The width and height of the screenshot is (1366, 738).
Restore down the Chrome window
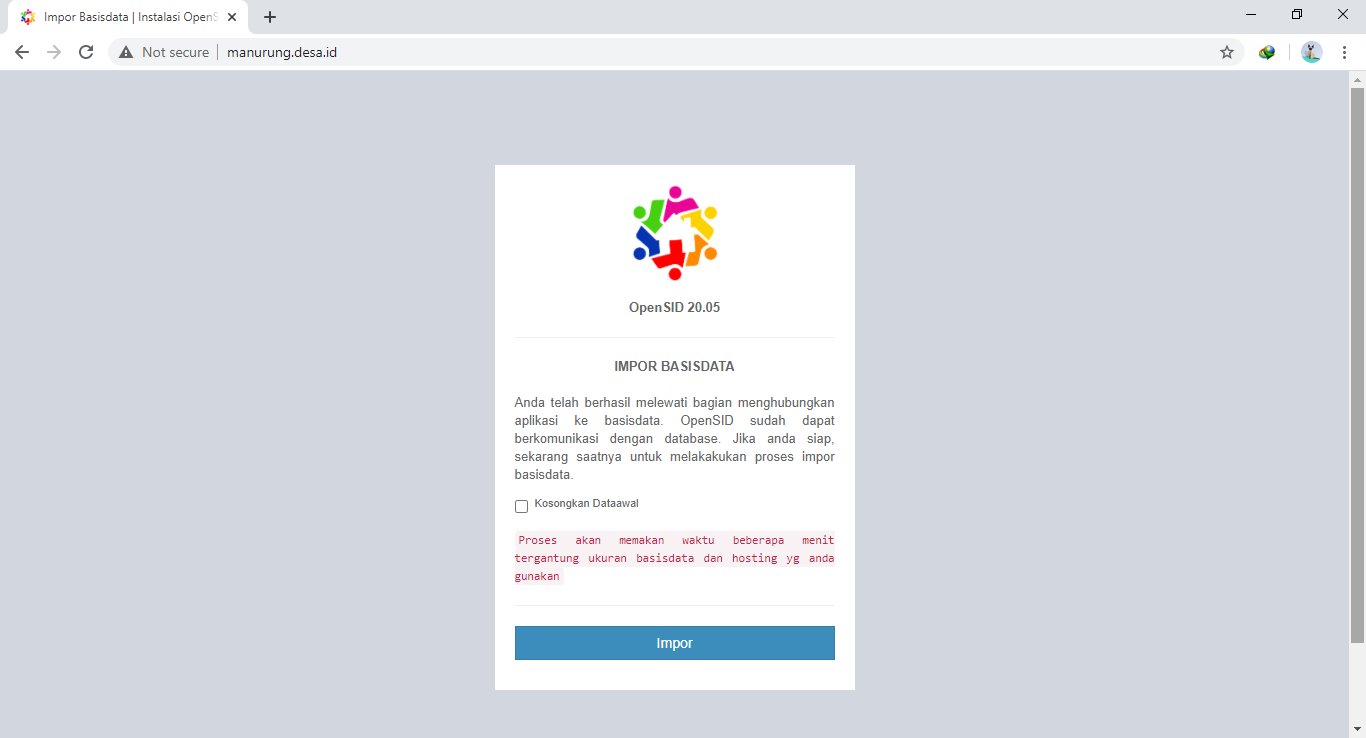tap(1297, 14)
